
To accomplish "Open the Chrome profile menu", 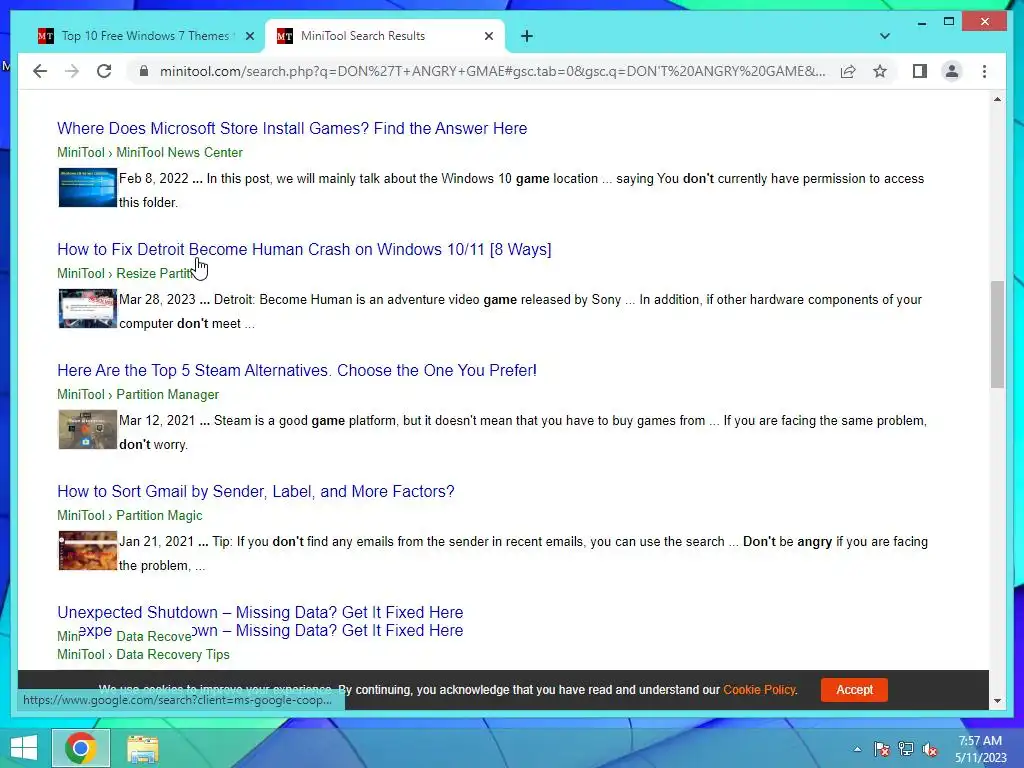I will tap(952, 71).
